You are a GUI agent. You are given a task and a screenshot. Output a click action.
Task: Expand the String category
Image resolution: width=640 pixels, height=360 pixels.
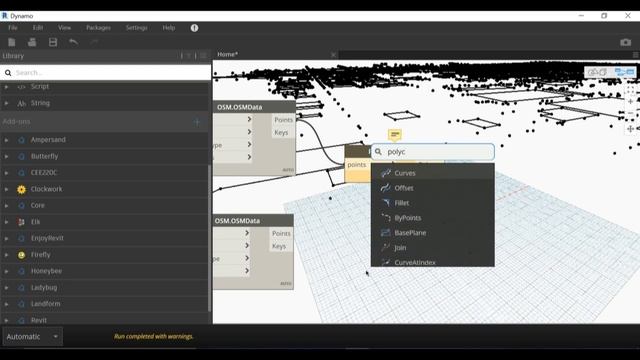coord(6,103)
